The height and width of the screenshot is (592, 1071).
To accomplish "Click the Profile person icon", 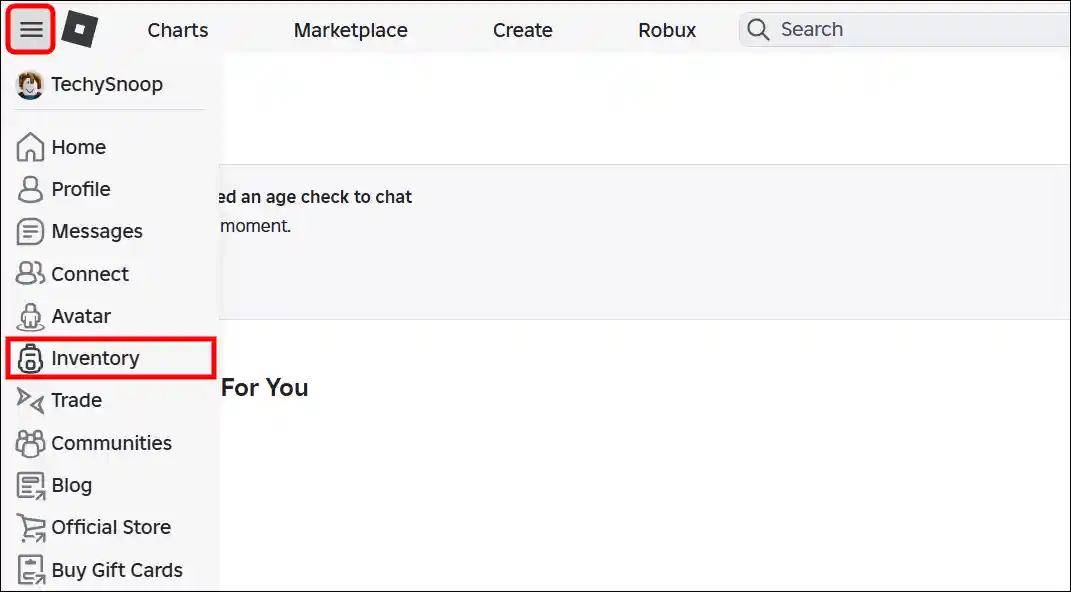I will pos(31,189).
